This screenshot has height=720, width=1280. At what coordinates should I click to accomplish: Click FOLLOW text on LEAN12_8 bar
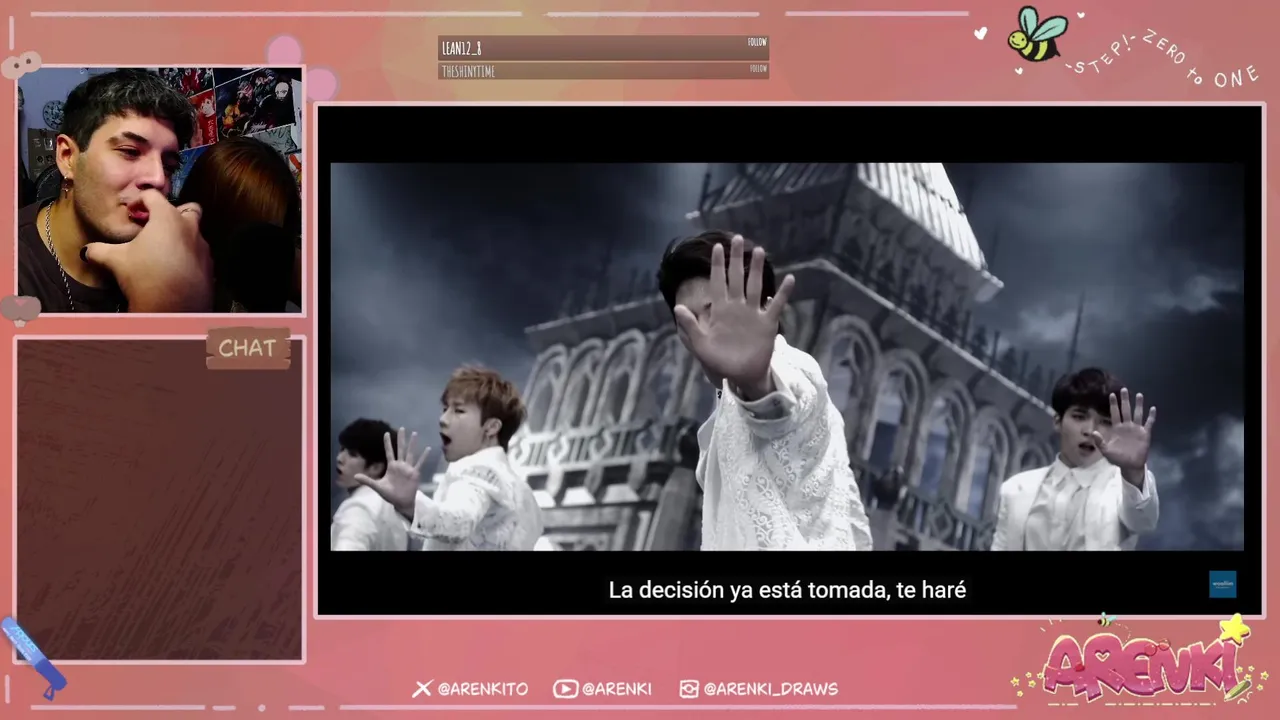[757, 42]
